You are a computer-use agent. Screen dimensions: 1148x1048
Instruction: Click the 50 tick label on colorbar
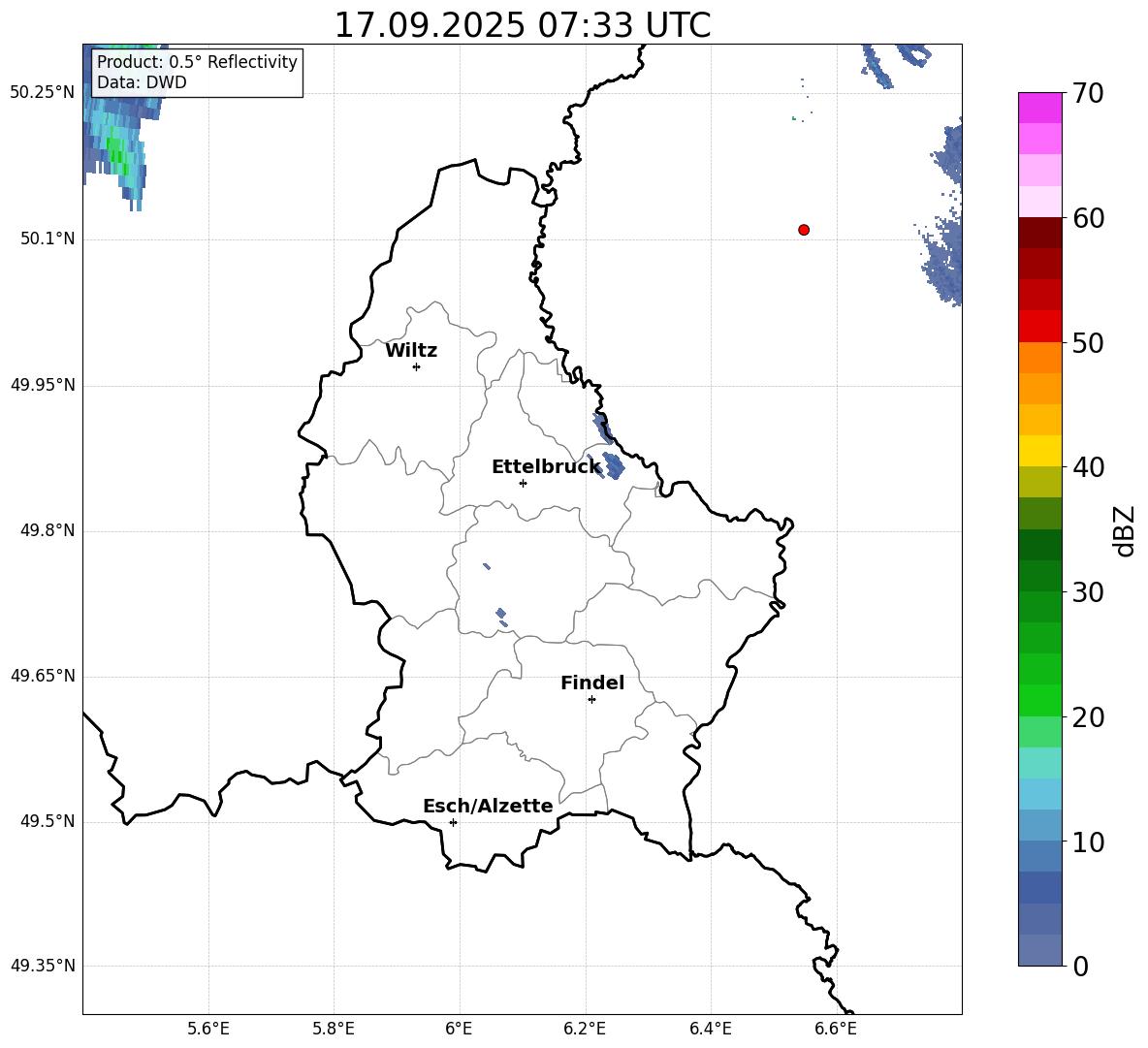pos(1088,342)
